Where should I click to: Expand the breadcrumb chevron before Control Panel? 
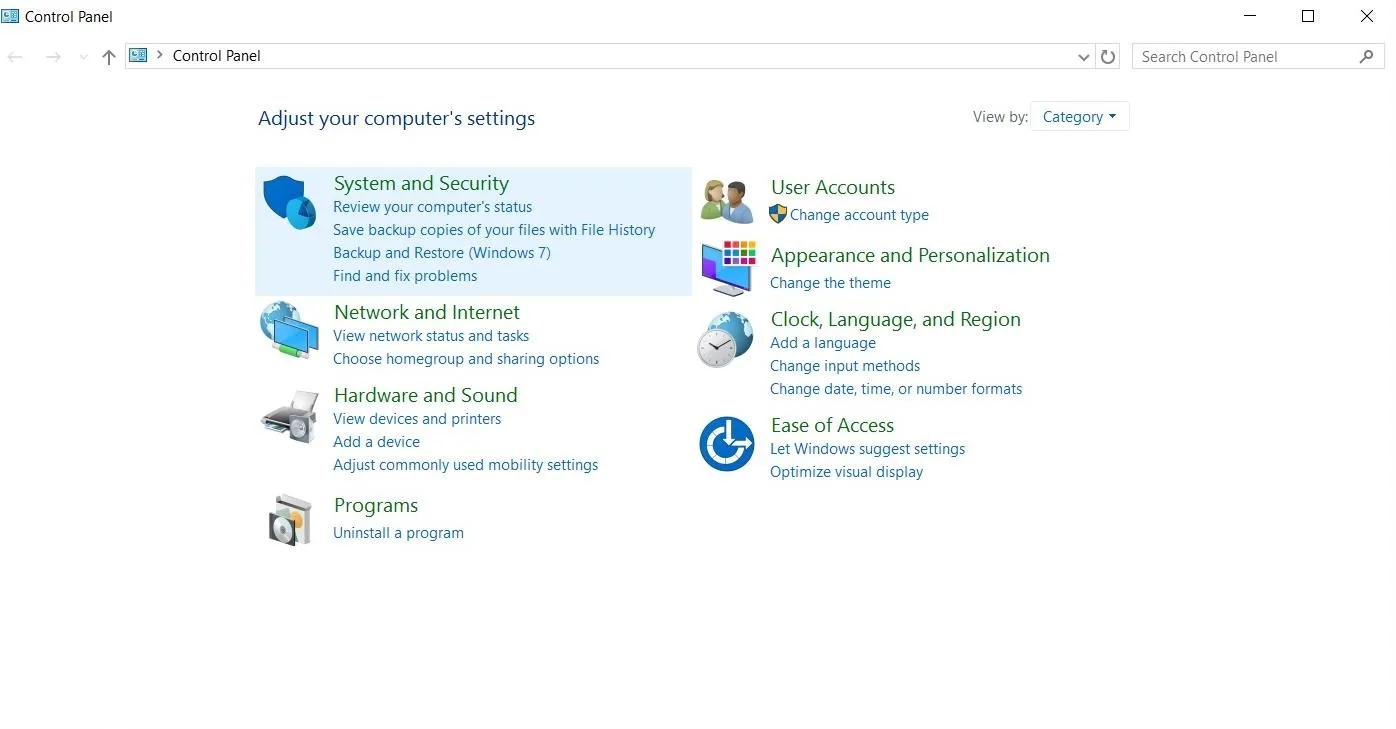tap(160, 56)
